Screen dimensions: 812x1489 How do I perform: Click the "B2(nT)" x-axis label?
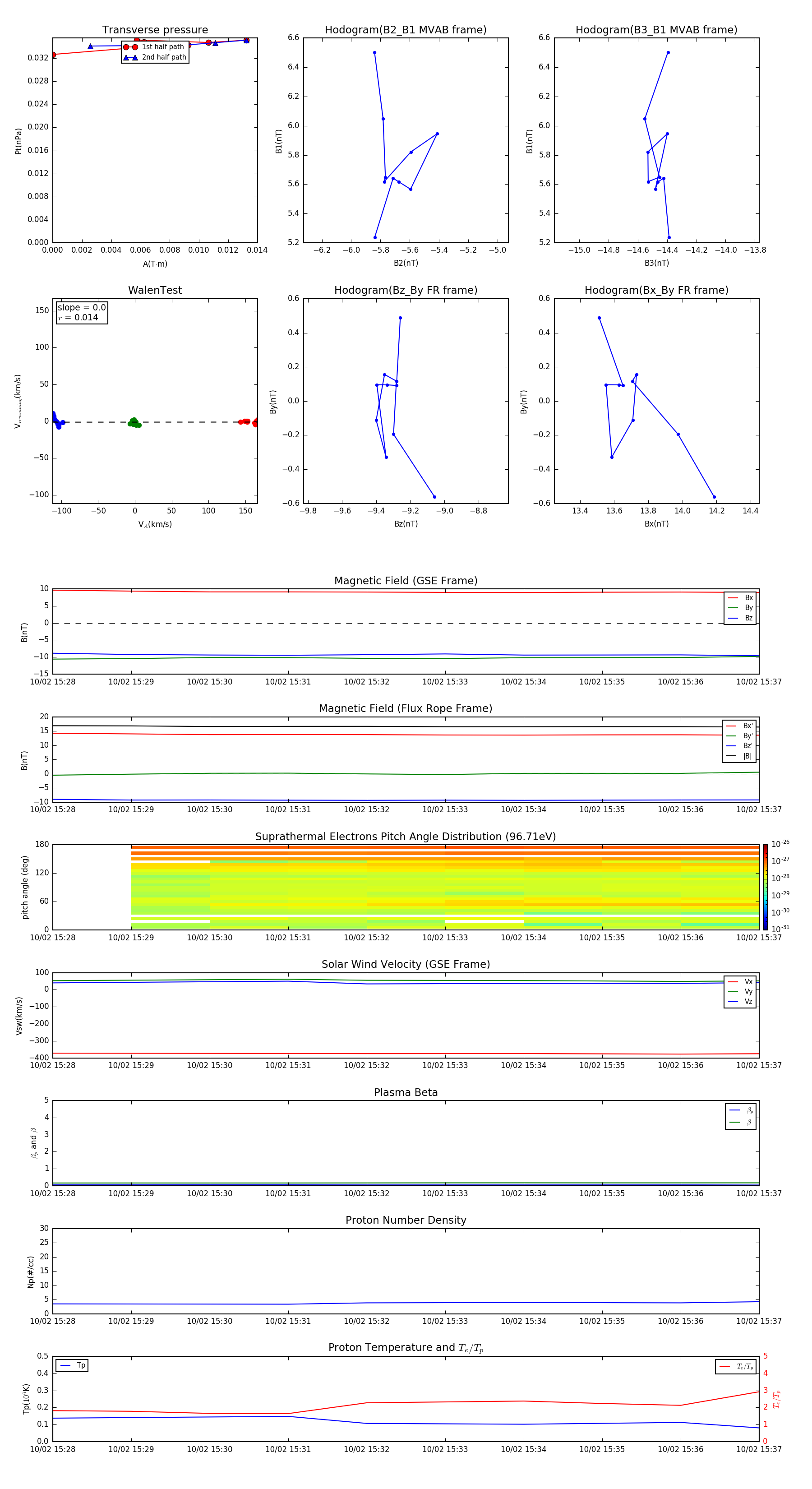coord(406,263)
